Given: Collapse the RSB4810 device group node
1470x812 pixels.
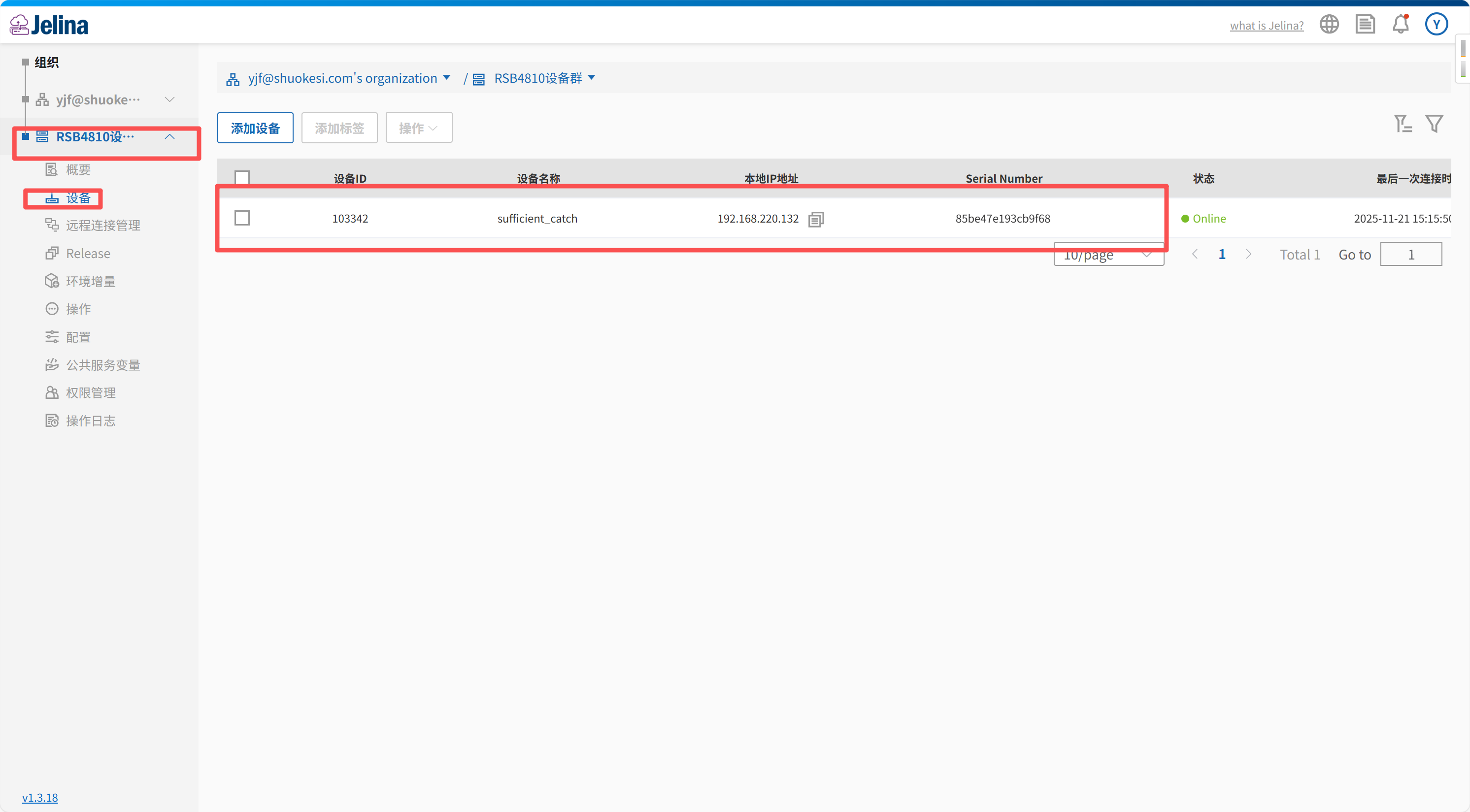Looking at the screenshot, I should click(169, 137).
